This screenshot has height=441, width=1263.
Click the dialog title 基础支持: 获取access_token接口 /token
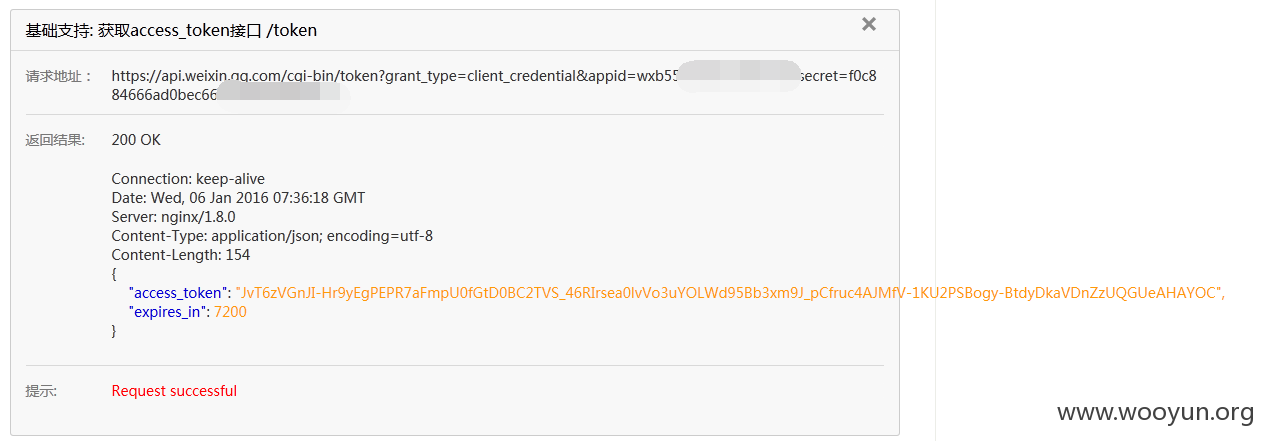(171, 30)
